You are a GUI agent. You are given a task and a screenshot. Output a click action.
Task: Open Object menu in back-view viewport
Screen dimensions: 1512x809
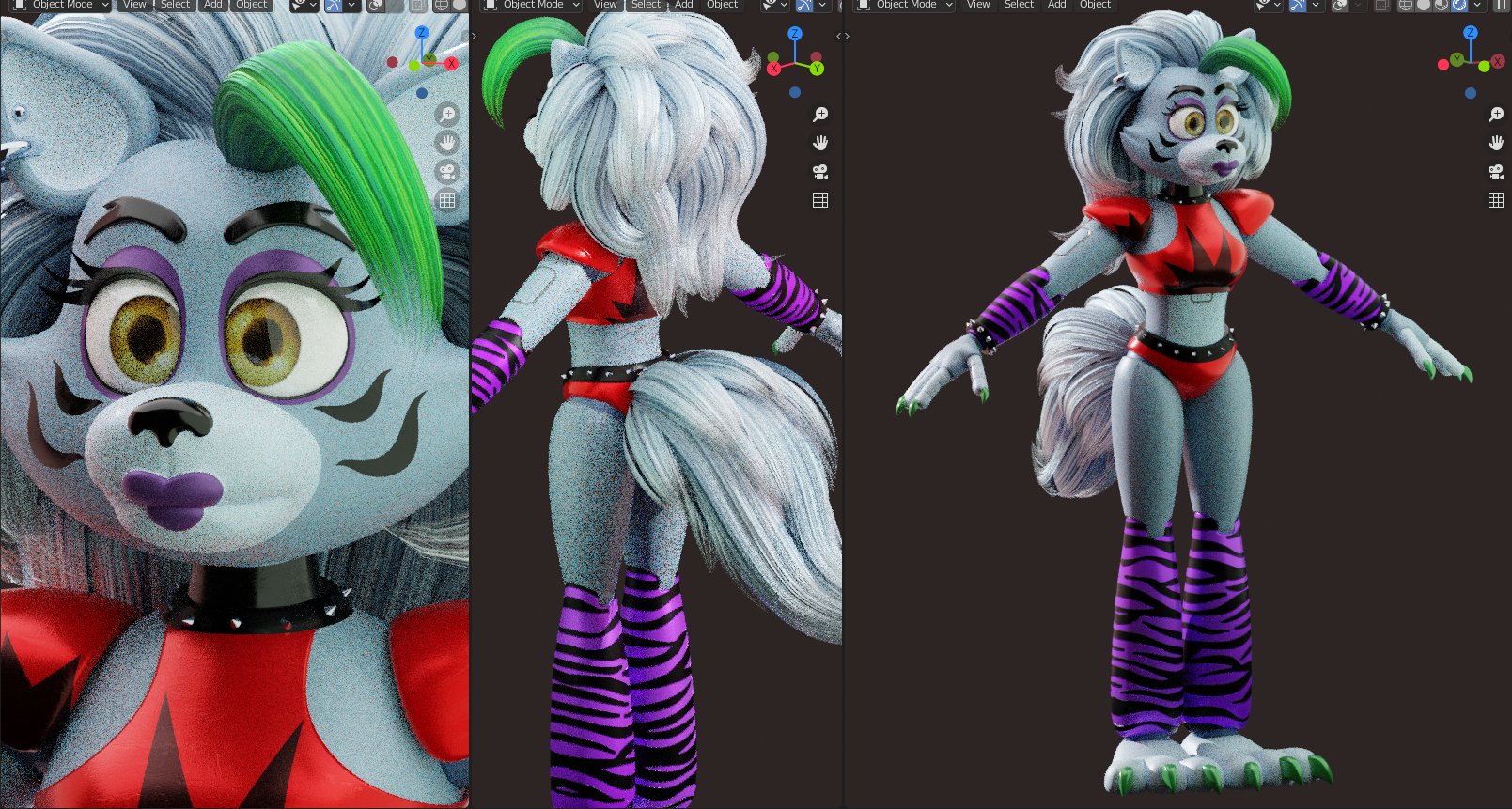click(x=722, y=5)
